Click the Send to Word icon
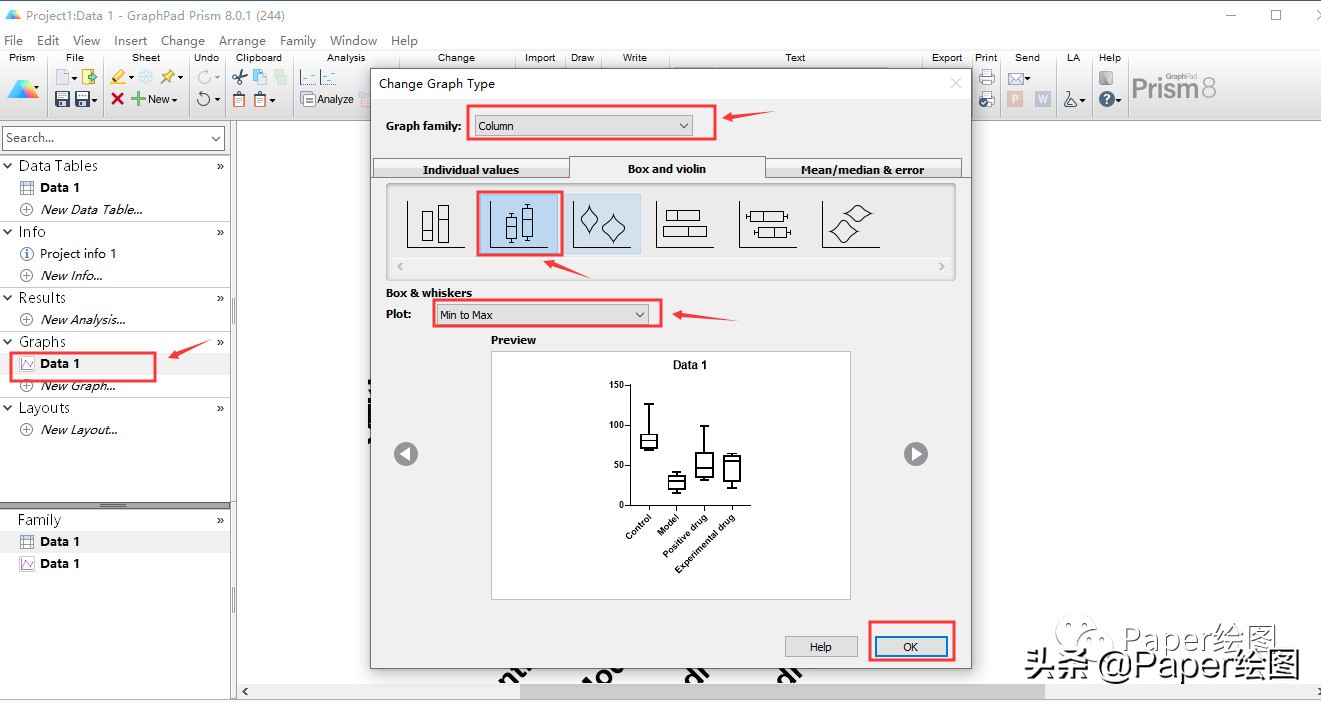This screenshot has width=1321, height=702. click(x=1043, y=99)
